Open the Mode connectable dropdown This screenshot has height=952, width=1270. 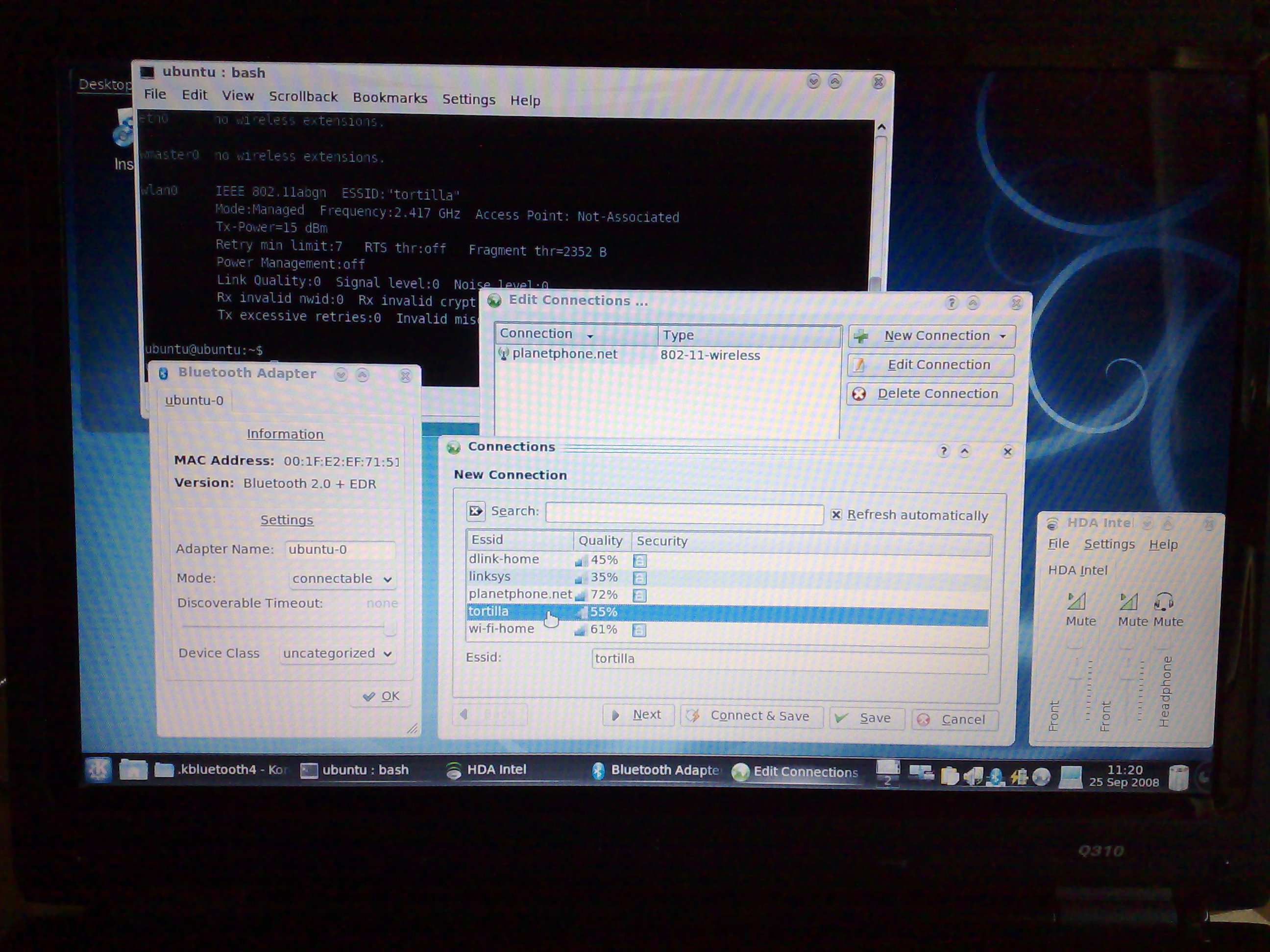click(342, 578)
